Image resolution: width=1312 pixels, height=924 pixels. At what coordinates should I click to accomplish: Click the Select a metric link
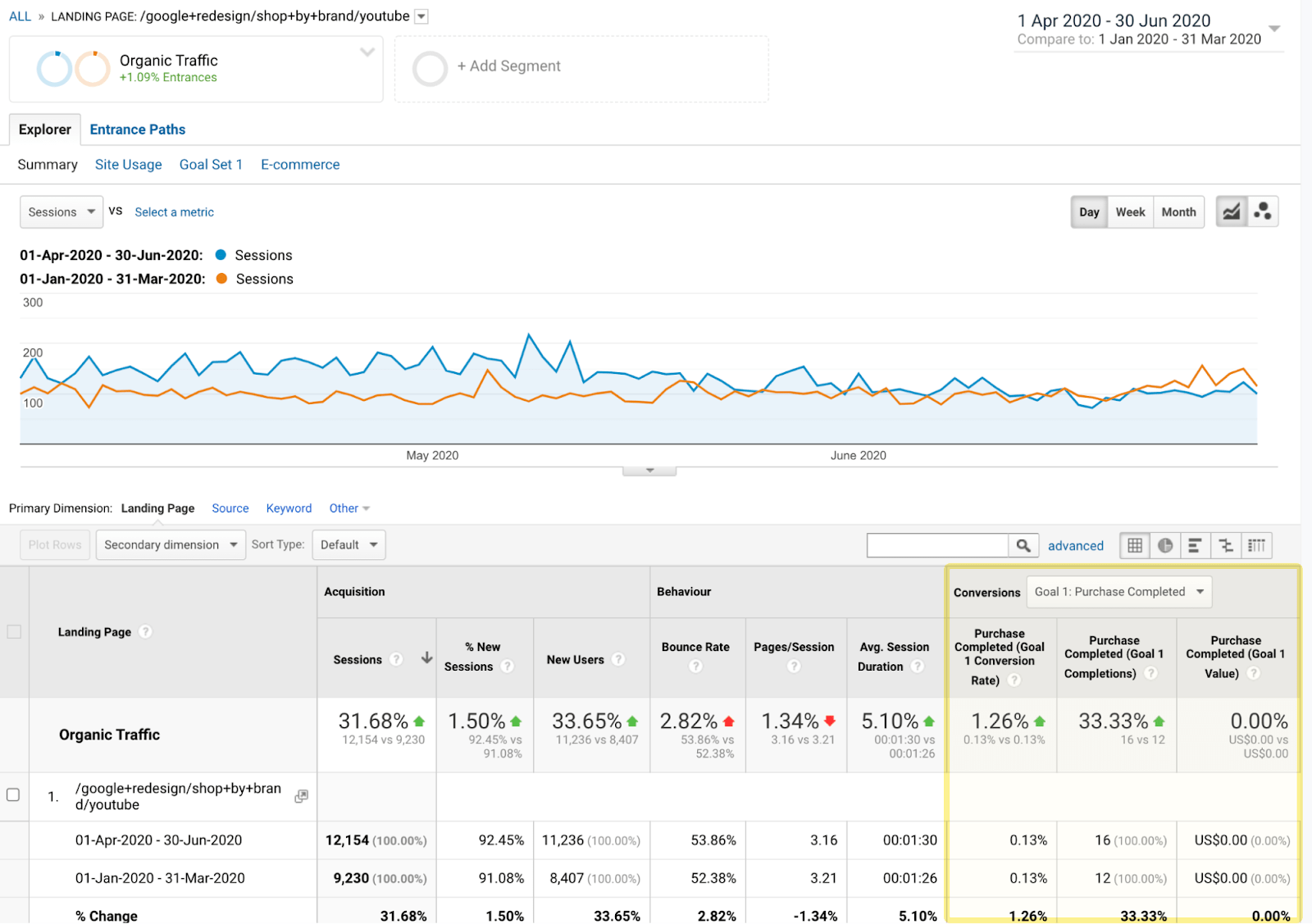point(174,212)
